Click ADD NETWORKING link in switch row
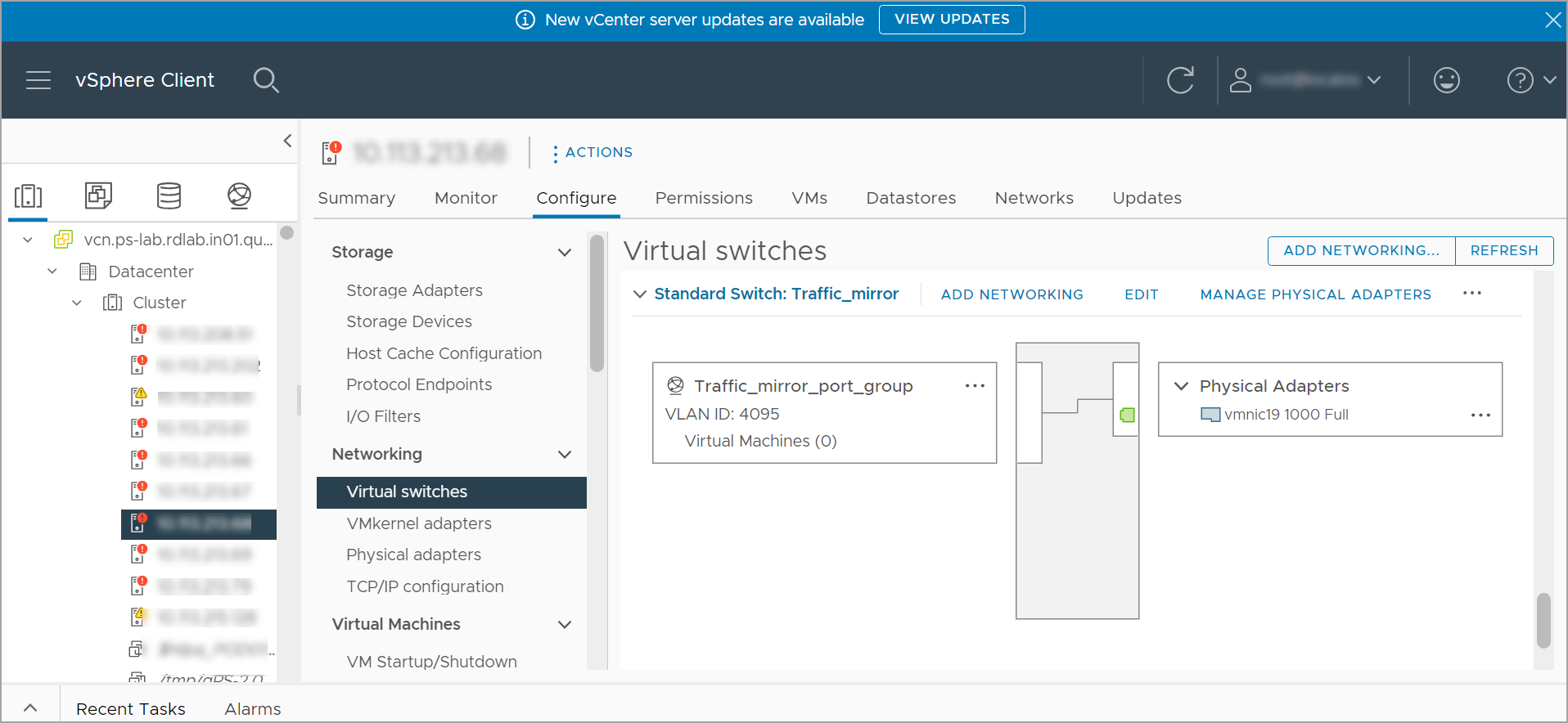This screenshot has width=1568, height=723. tap(1012, 294)
